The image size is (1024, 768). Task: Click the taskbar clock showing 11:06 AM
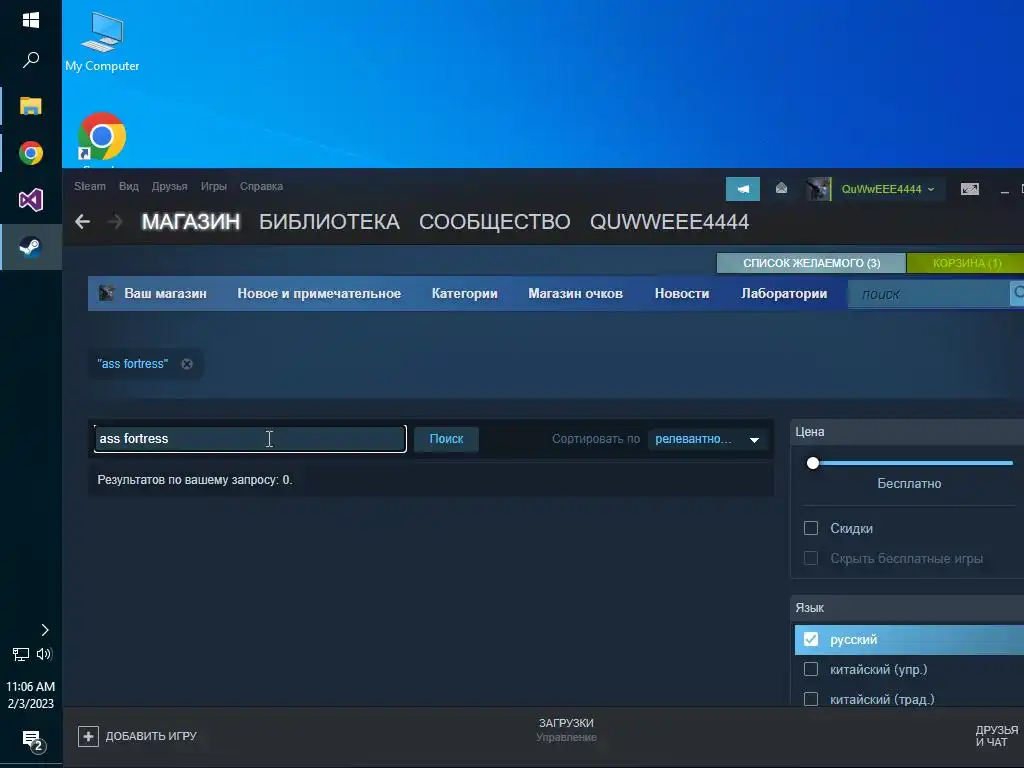click(31, 695)
